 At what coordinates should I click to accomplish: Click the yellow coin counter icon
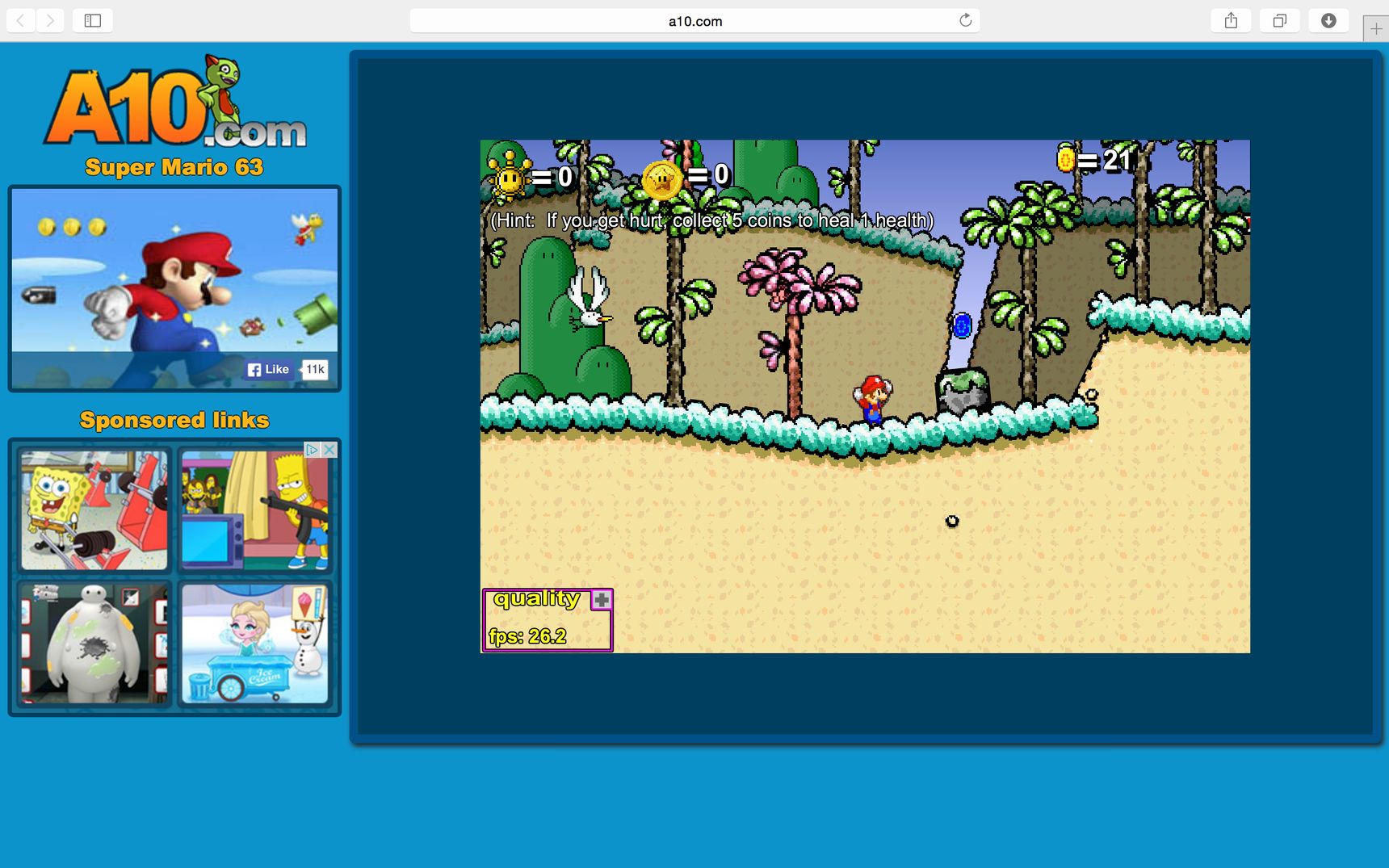tap(1065, 159)
